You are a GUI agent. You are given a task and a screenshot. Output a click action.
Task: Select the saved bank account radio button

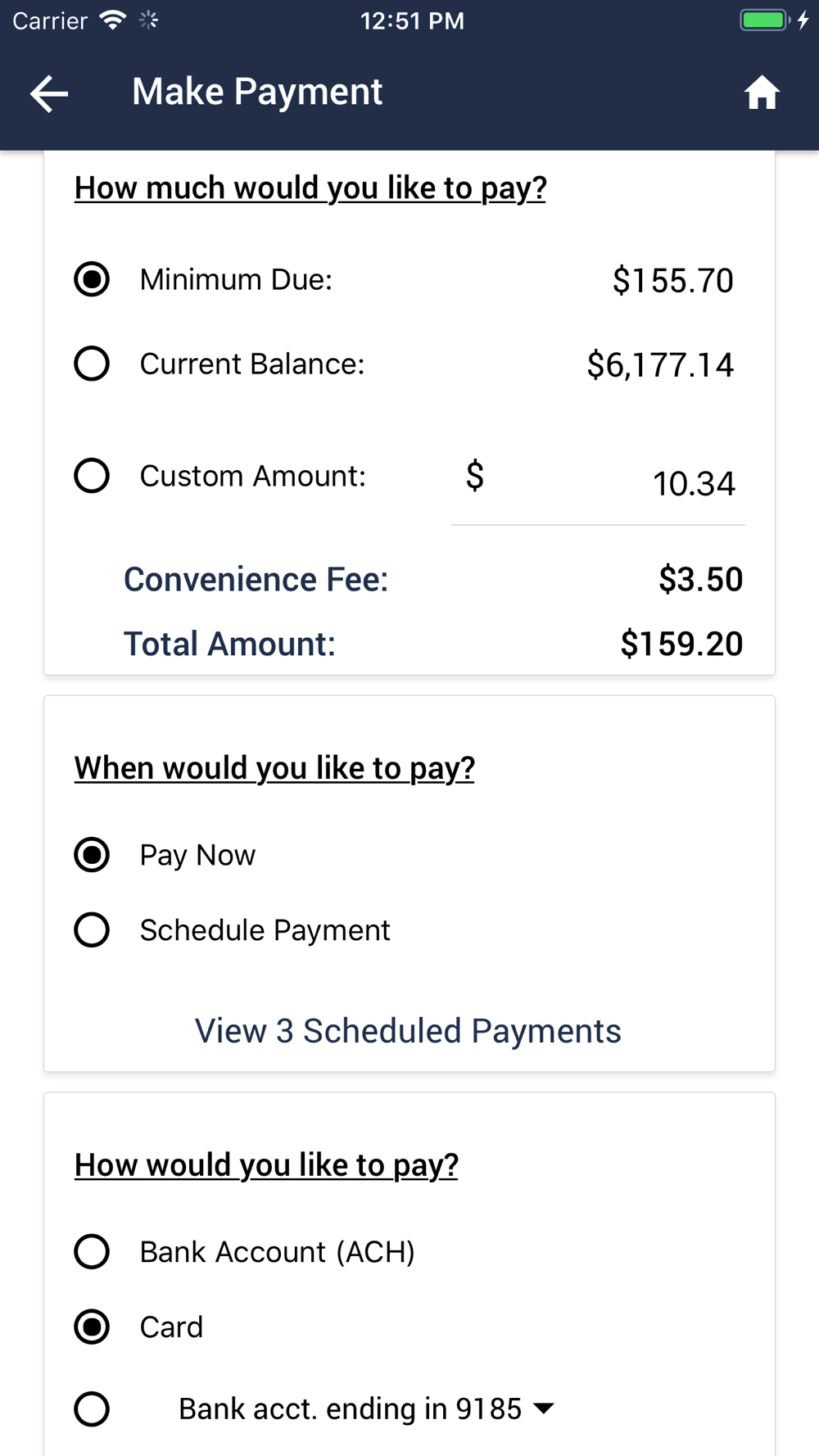[x=92, y=1409]
